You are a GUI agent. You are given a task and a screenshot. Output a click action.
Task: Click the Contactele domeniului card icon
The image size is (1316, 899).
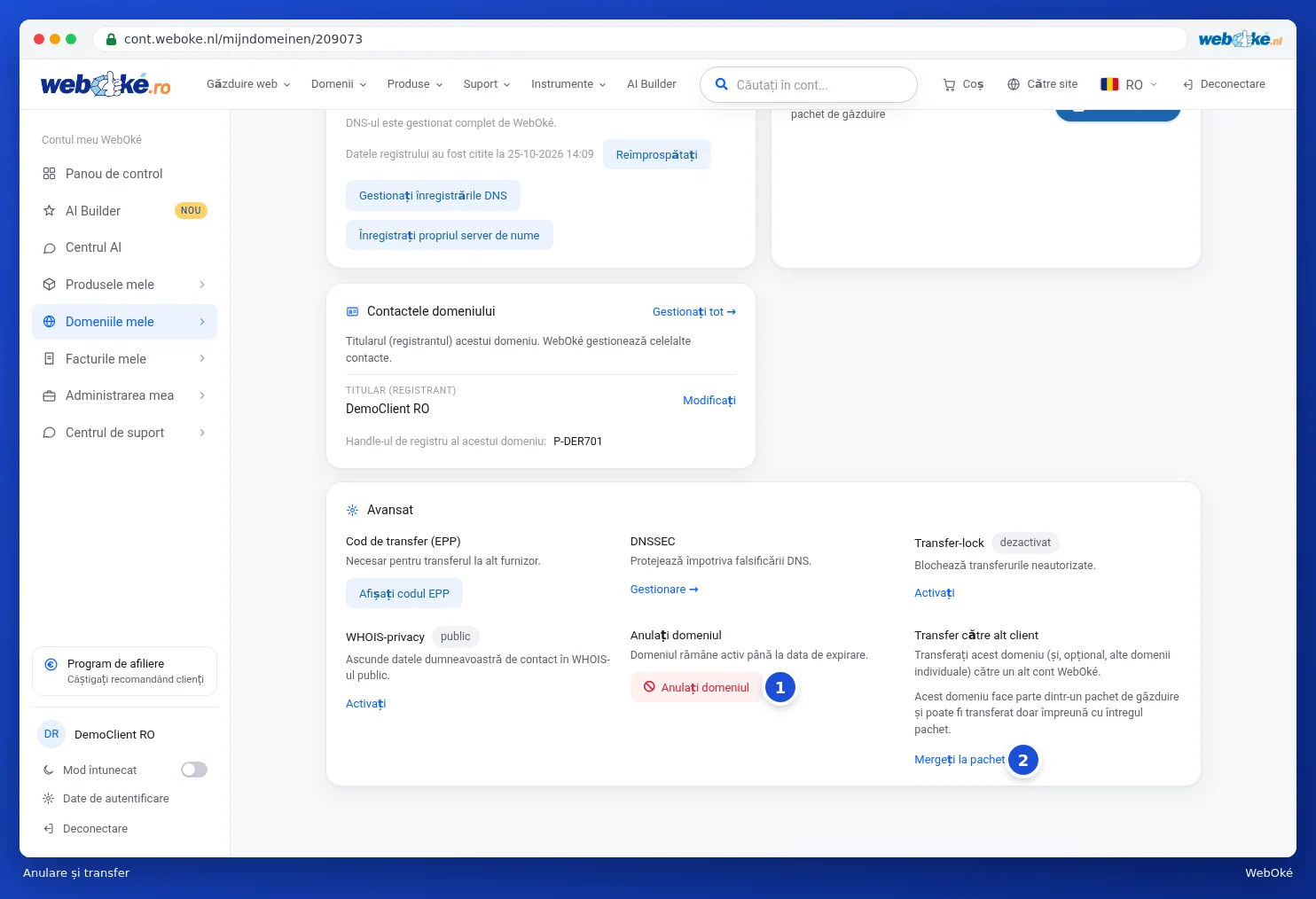click(x=352, y=312)
